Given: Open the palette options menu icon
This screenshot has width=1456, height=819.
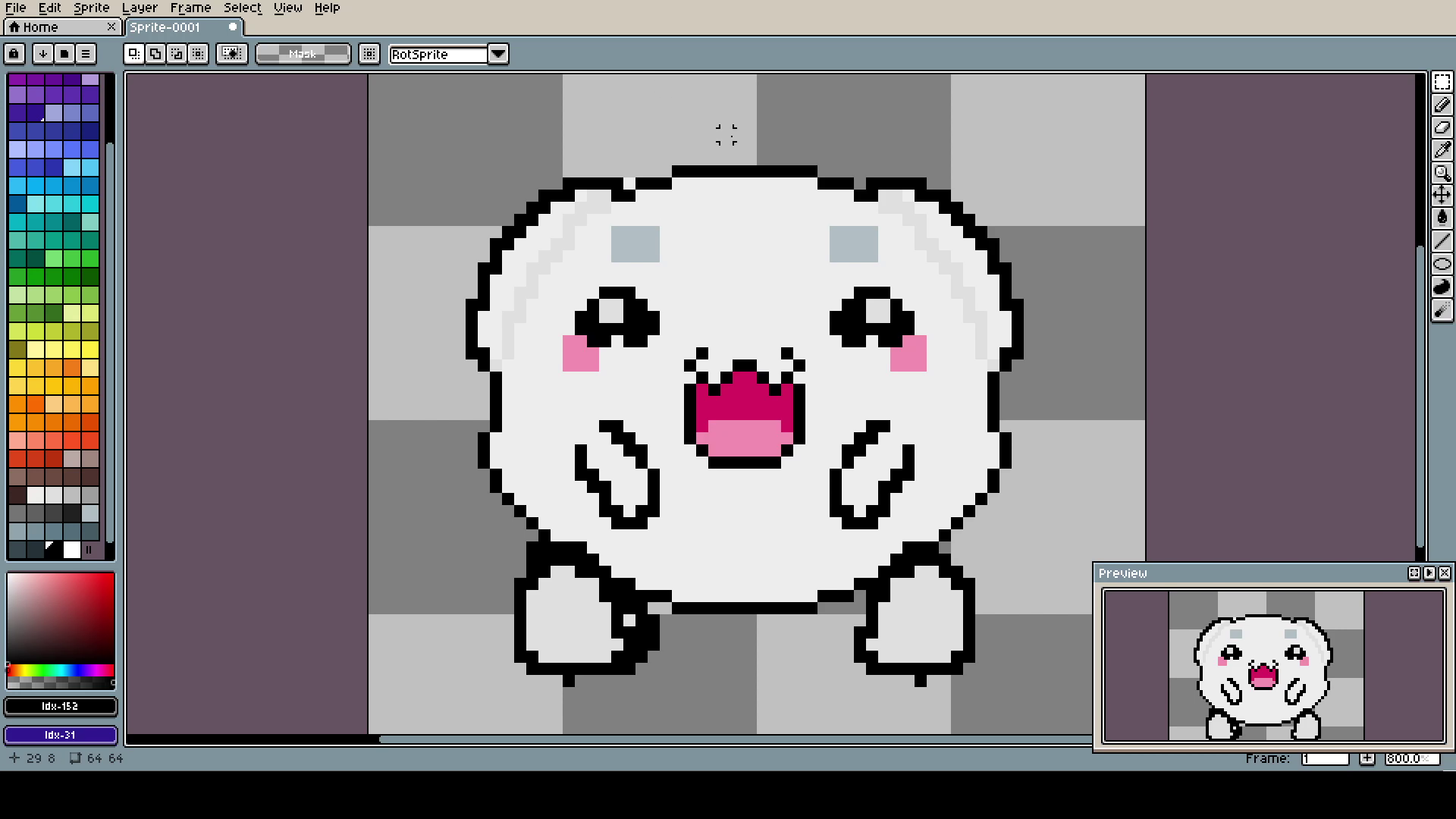Looking at the screenshot, I should (x=86, y=54).
